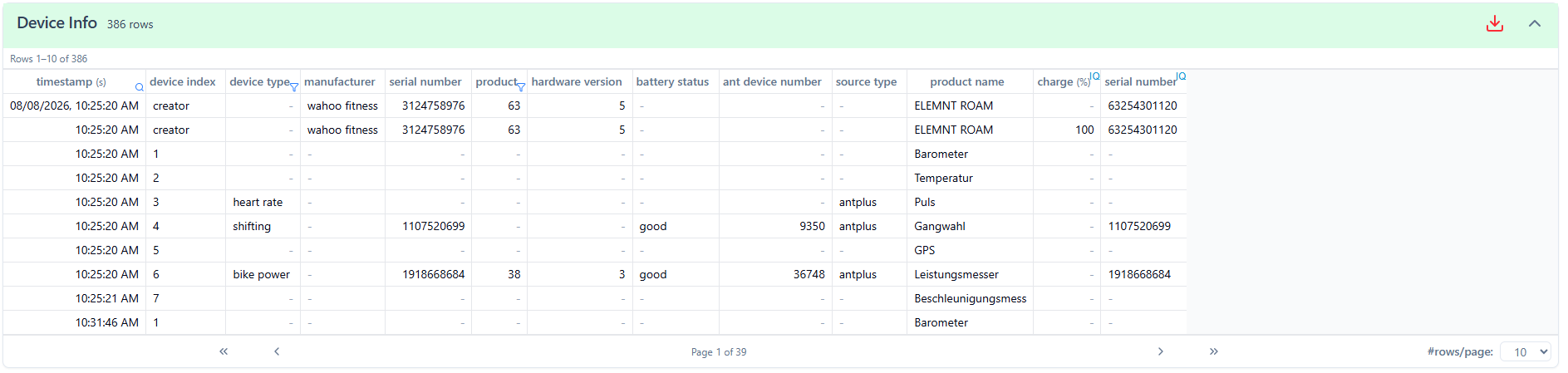Click the 'Page 1 of 39' indicator
This screenshot has width=1568, height=373.
tap(719, 352)
